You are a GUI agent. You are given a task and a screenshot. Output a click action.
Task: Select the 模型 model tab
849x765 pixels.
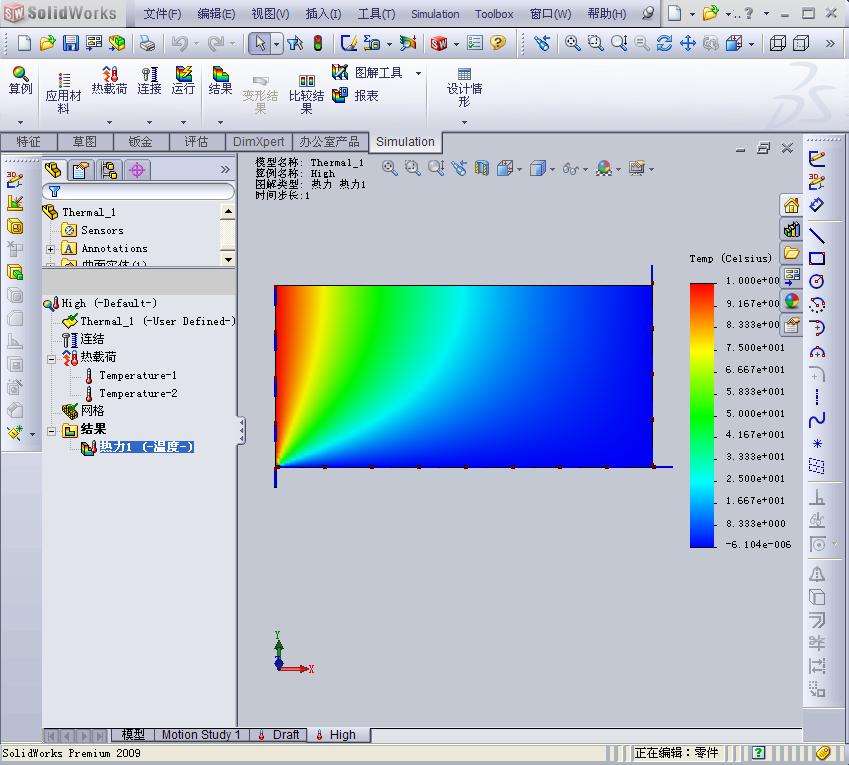[133, 735]
